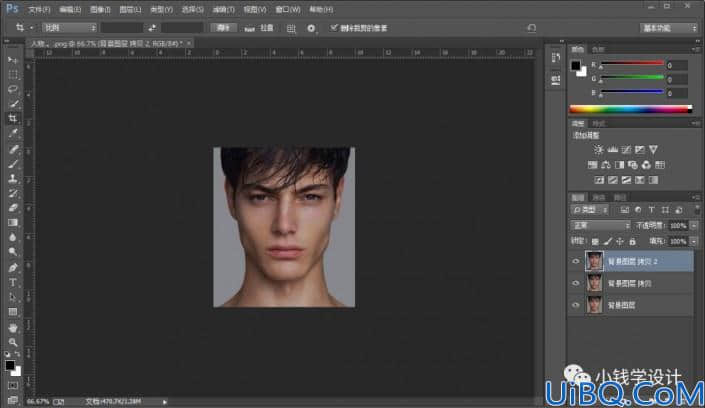
Task: Add a Curves adjustment layer
Action: click(626, 150)
